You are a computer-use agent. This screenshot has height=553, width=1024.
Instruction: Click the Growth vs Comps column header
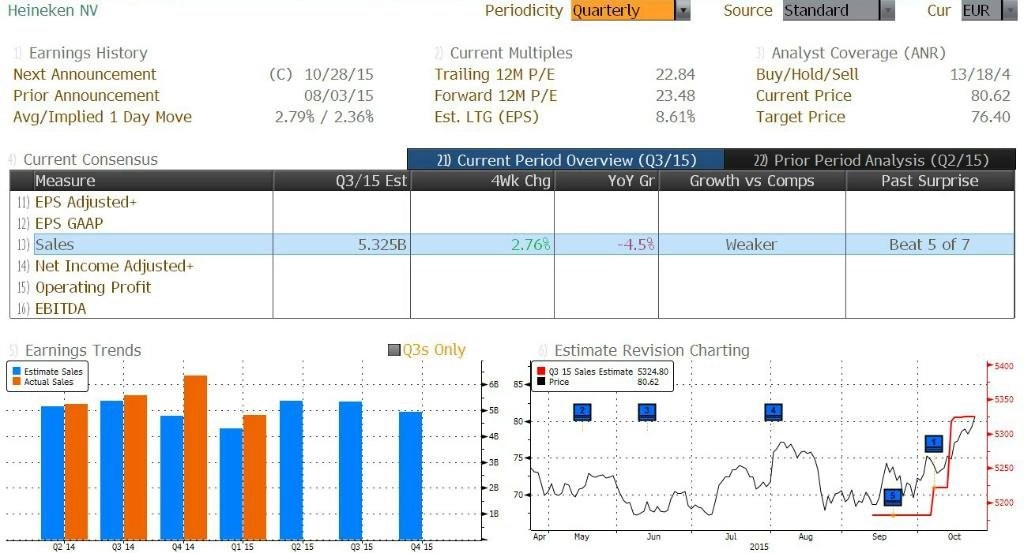click(x=752, y=181)
